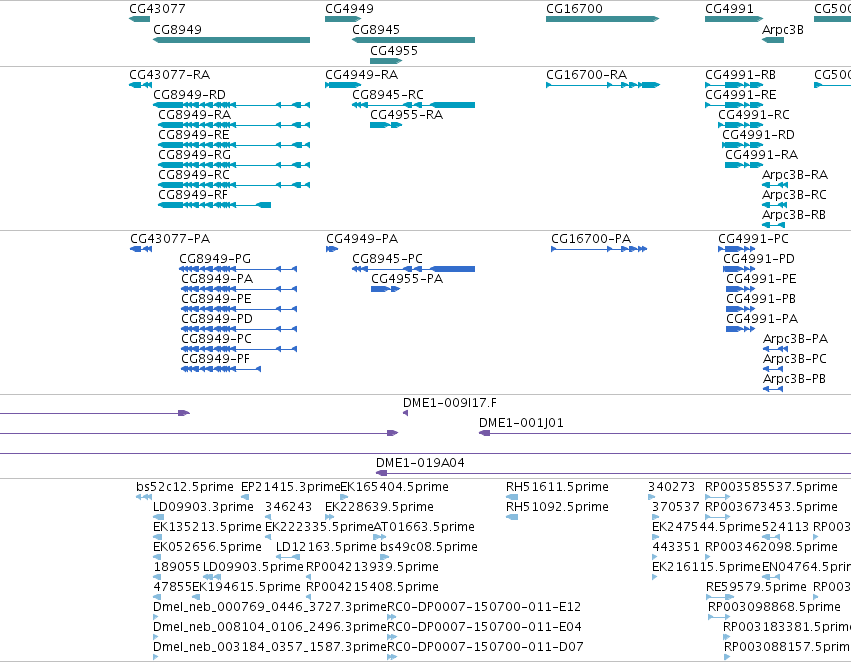Viewport: 851px width, 662px height.
Task: Select transcript CG8949-RC label
Action: 194,175
